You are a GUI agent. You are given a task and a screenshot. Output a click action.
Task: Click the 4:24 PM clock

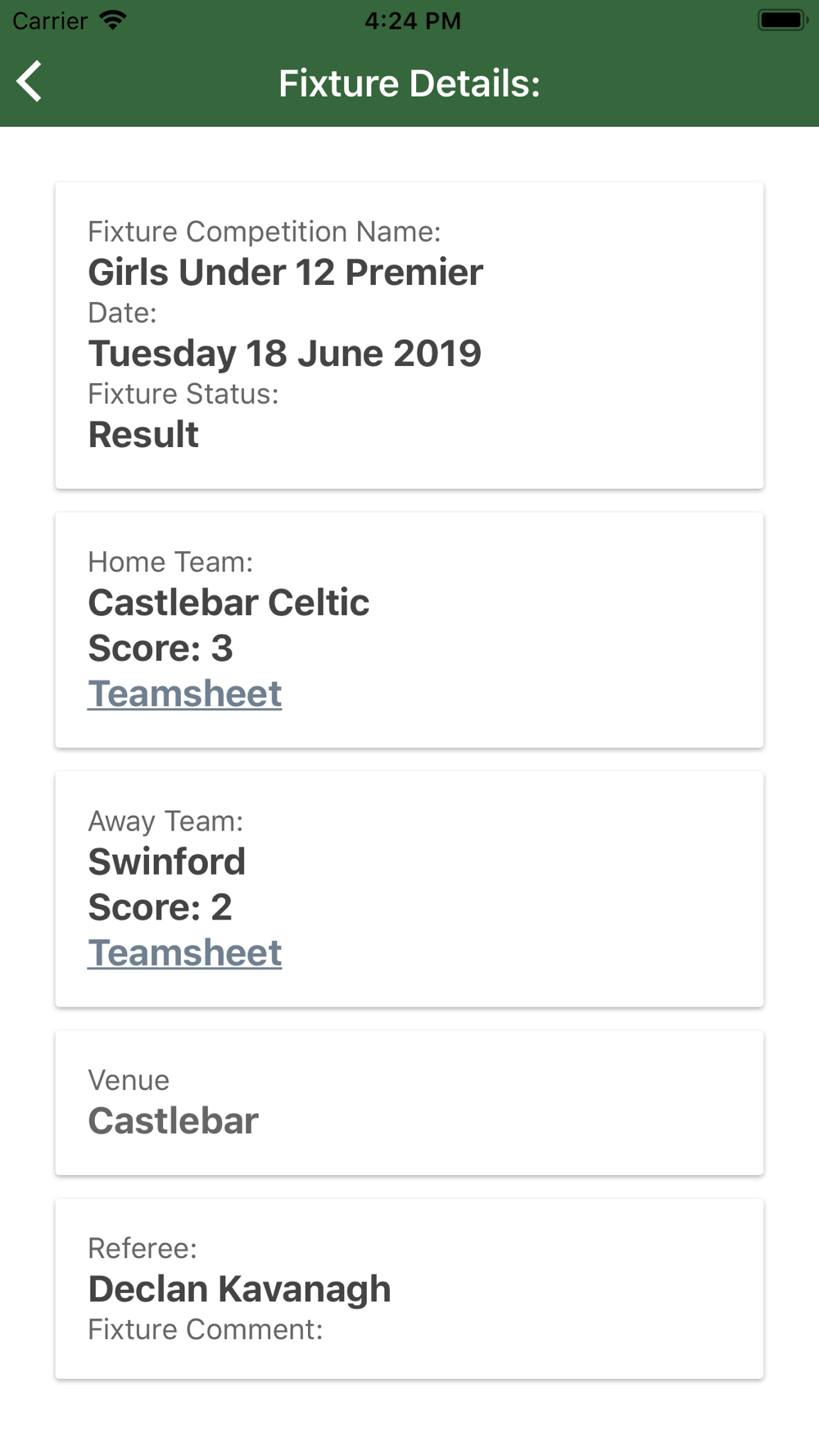click(413, 20)
